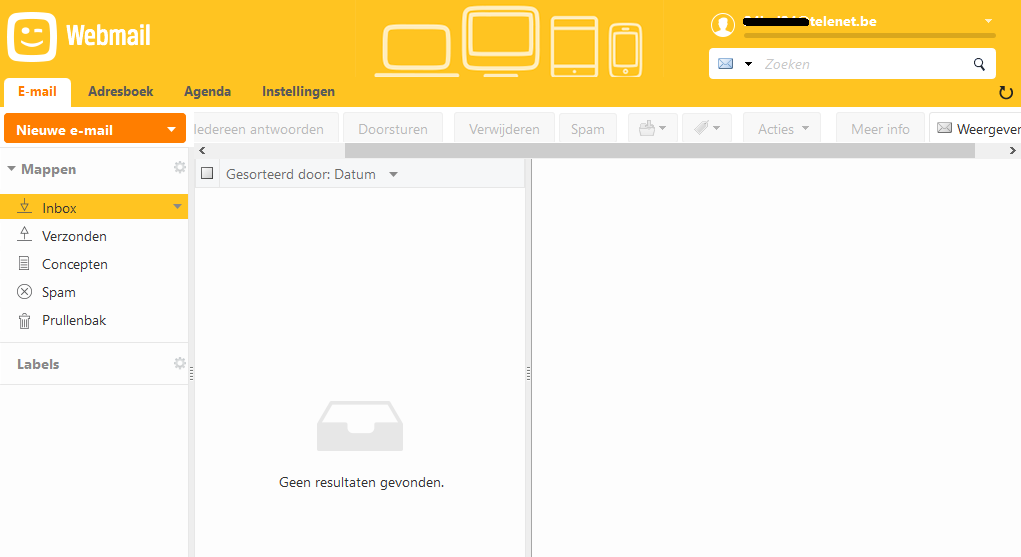The image size is (1021, 557).
Task: Switch to the Adresboek tab
Action: (120, 92)
